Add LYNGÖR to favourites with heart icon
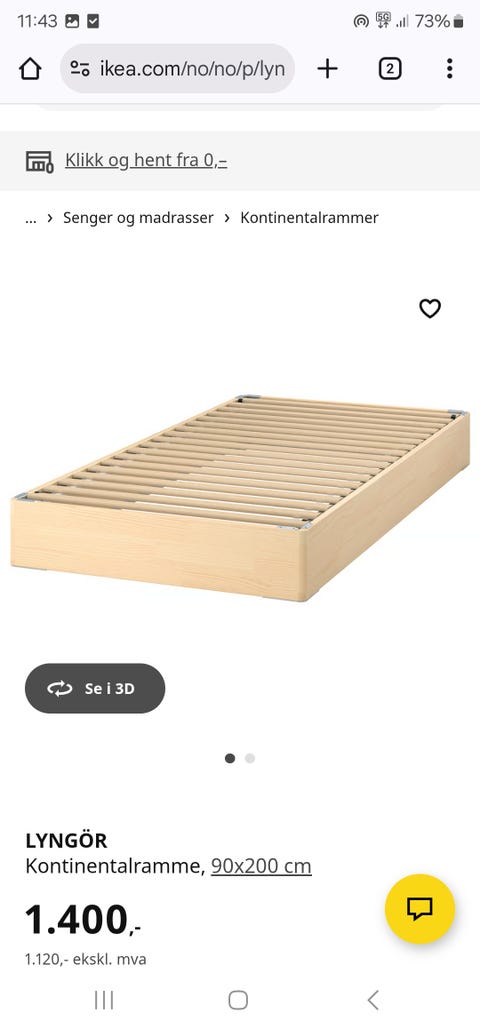The width and height of the screenshot is (480, 1029). coord(430,308)
